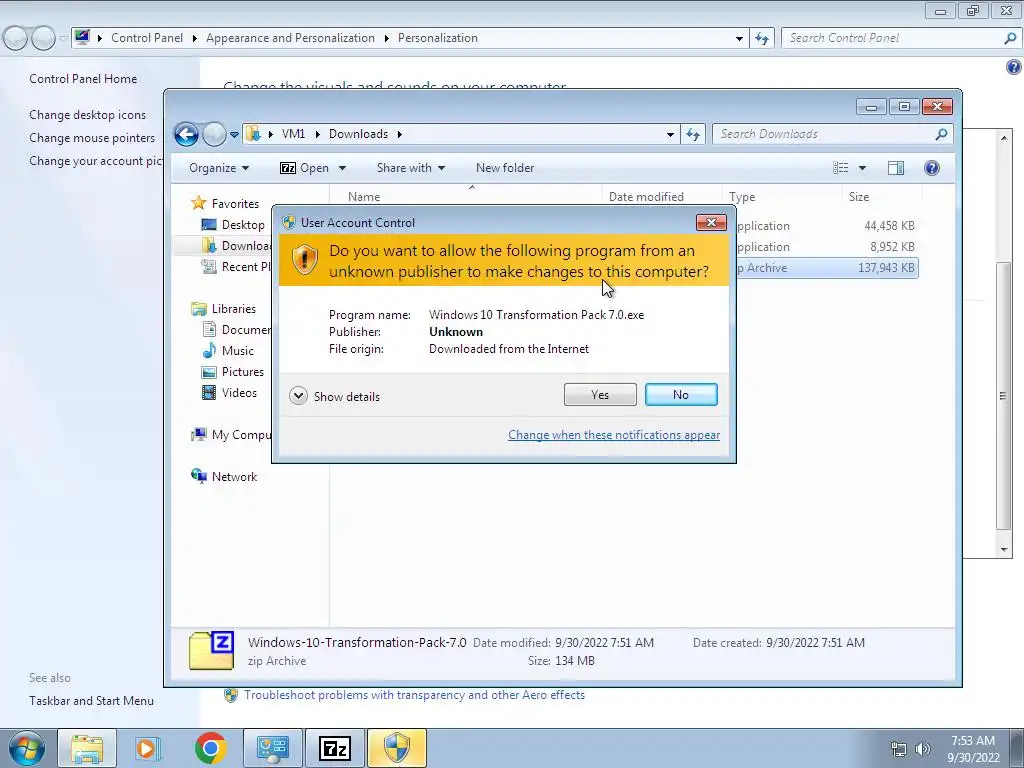The height and width of the screenshot is (768, 1024).
Task: Click Control Panel Home link
Action: [83, 79]
